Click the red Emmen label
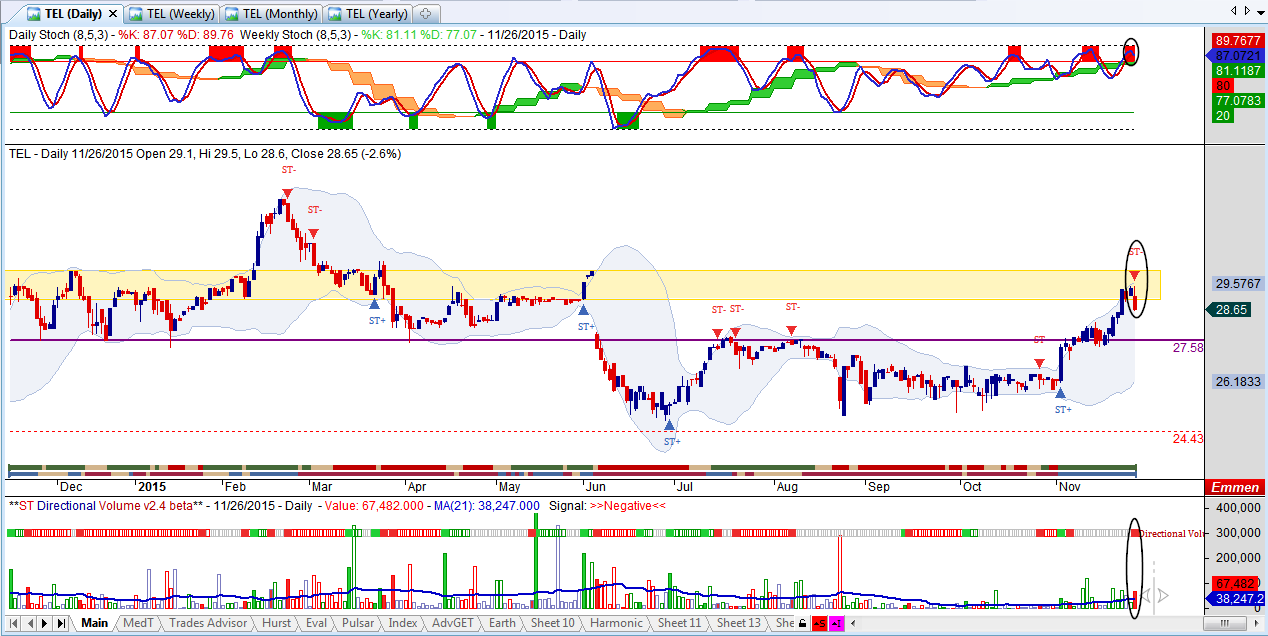Screen dimensions: 1268x636 pos(1236,487)
